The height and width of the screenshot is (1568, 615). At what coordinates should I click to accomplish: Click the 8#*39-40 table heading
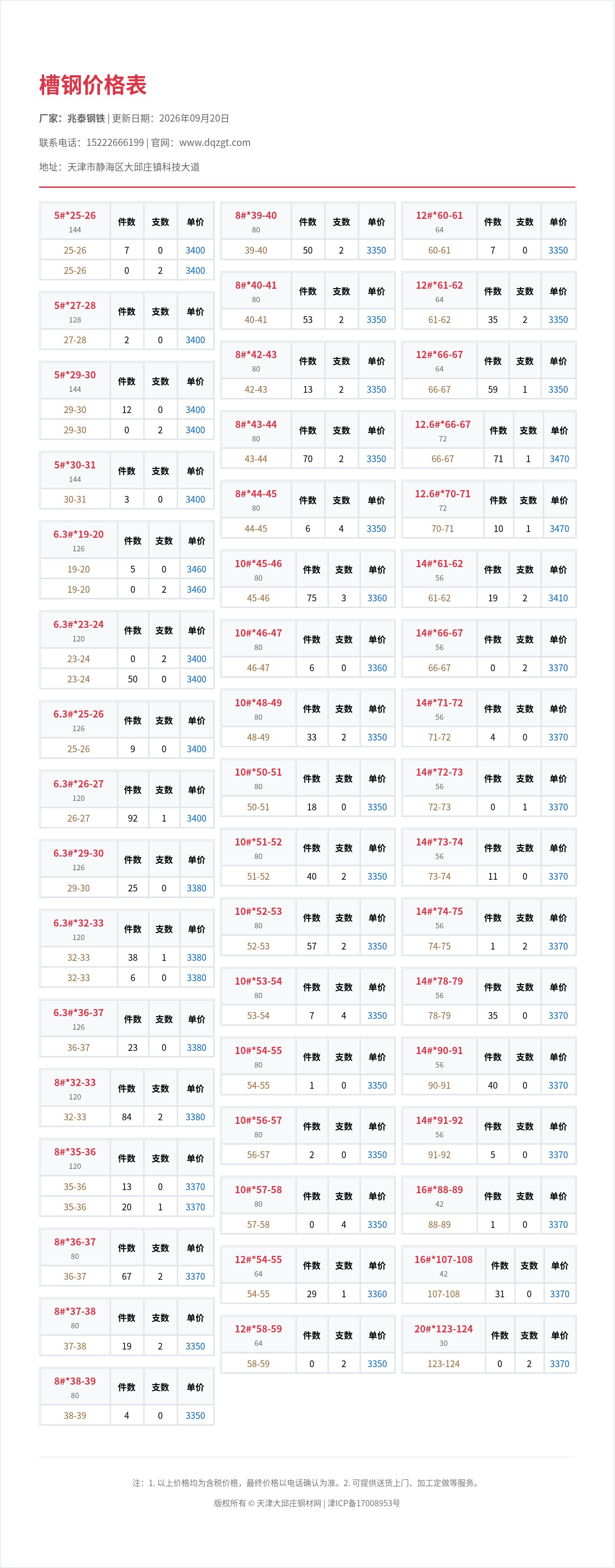pos(256,215)
